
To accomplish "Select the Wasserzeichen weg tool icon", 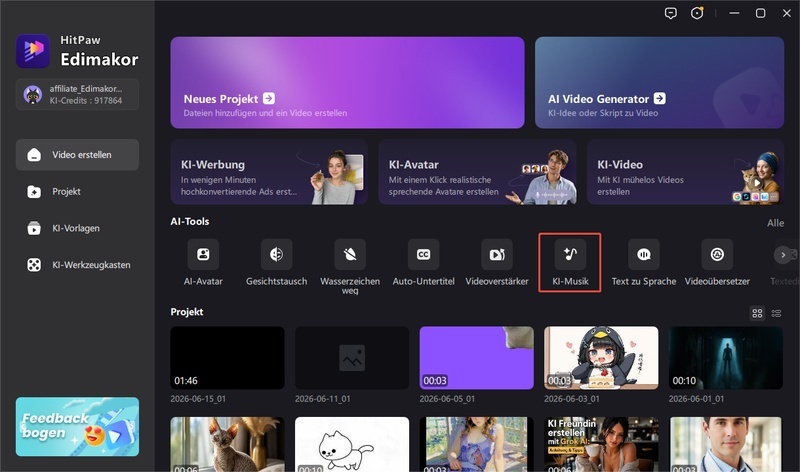I will pyautogui.click(x=350, y=254).
